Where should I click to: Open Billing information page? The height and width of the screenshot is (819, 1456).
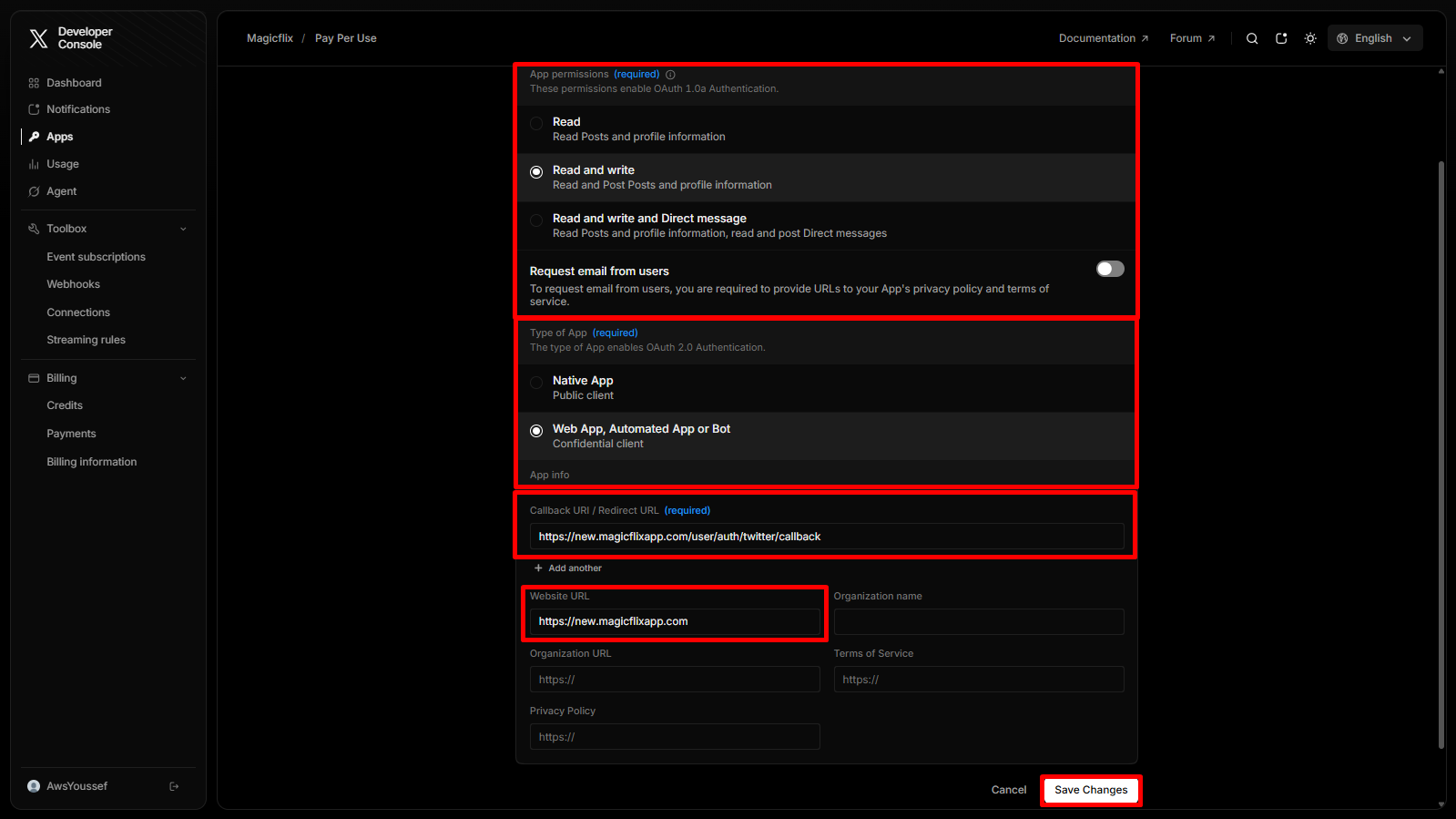tap(92, 462)
